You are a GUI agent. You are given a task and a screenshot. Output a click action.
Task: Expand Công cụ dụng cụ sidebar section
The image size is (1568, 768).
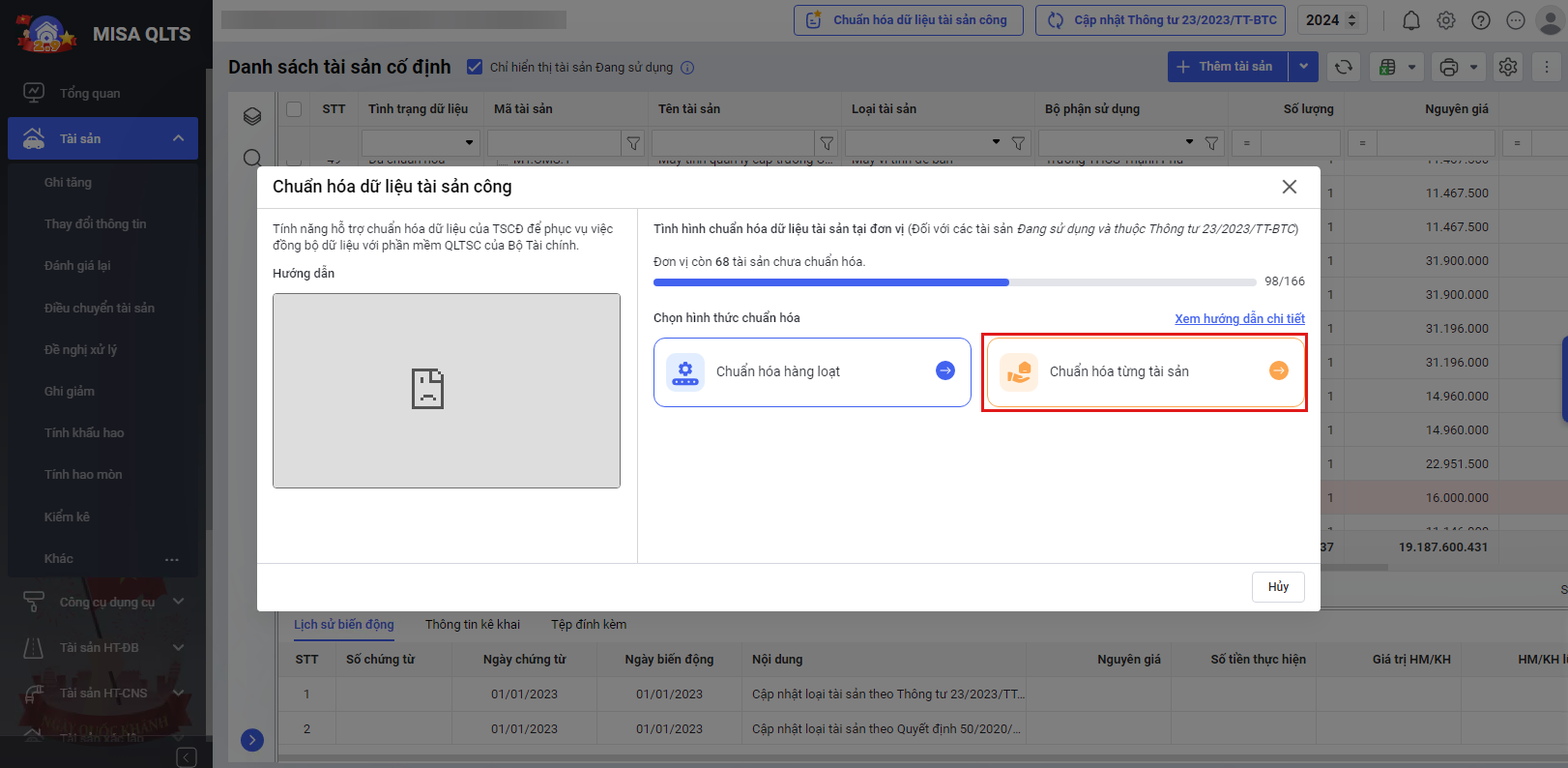click(x=178, y=602)
